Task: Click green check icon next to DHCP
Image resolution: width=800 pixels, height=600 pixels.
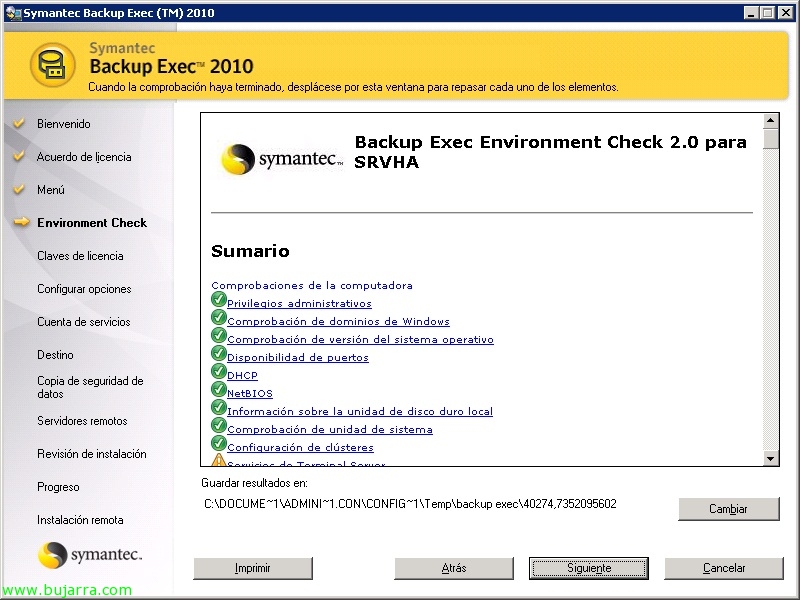Action: [x=219, y=371]
